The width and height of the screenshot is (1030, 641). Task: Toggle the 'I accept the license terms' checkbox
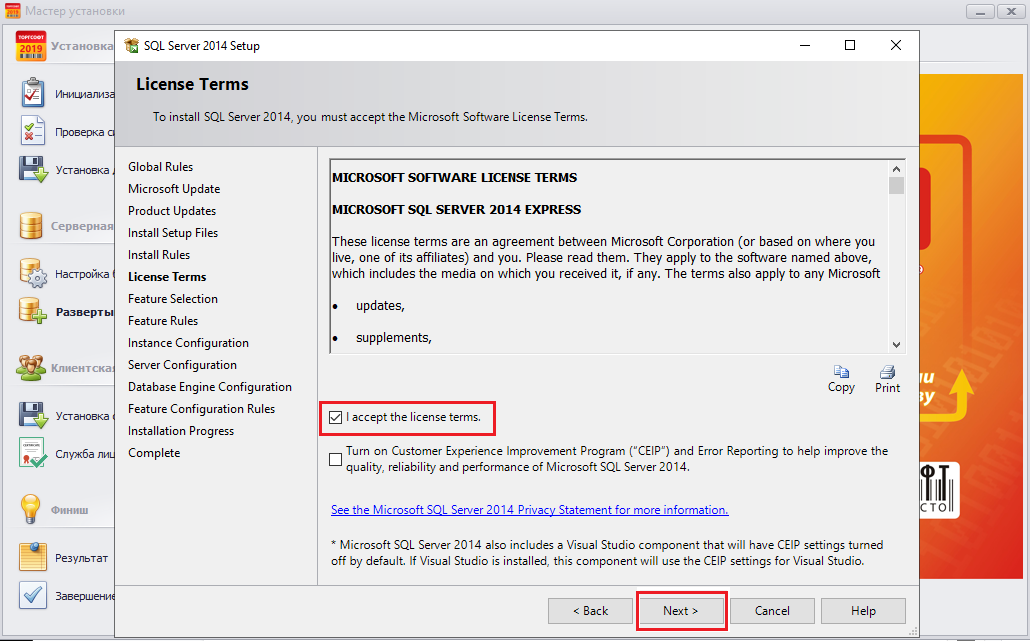(335, 417)
